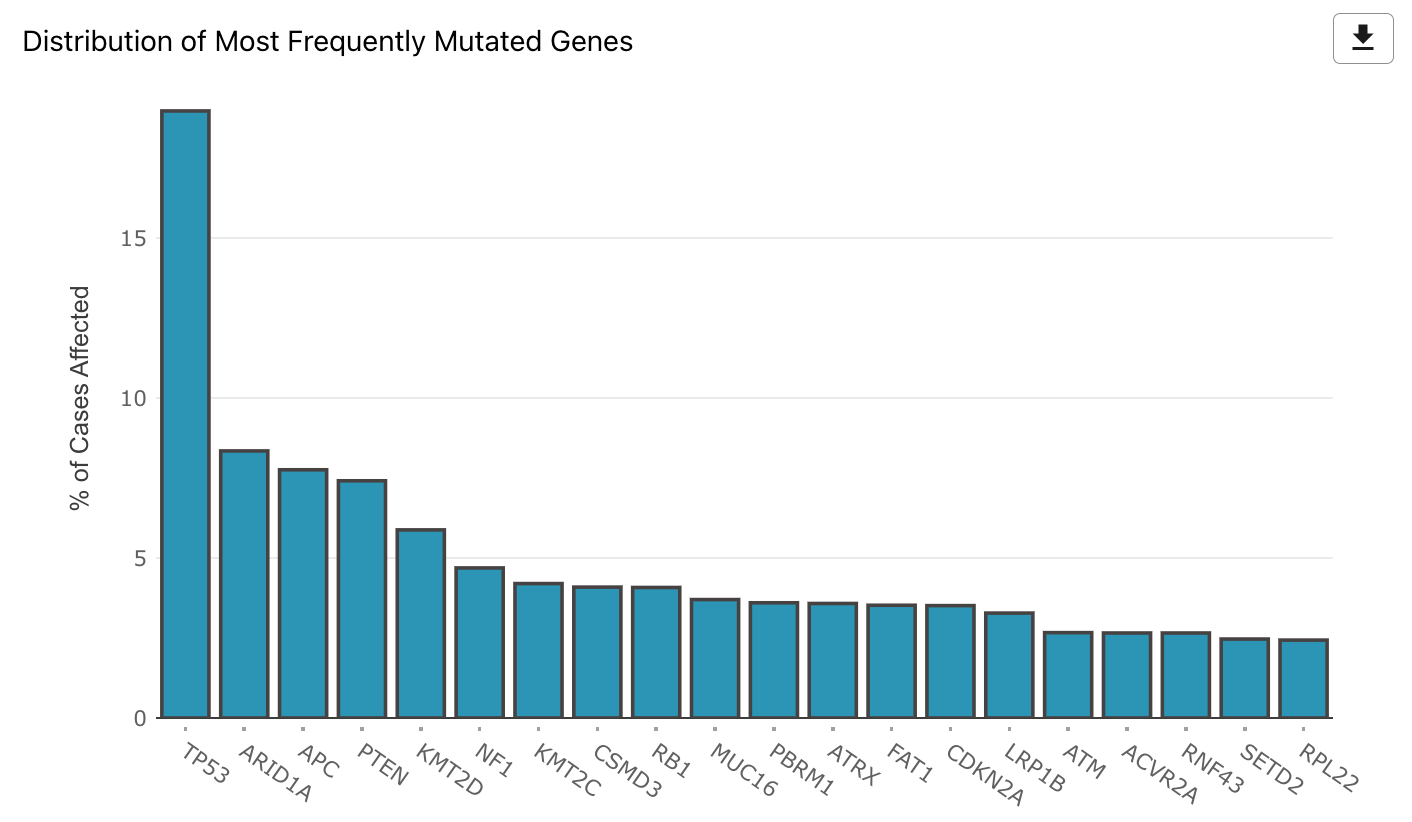Select the ARID1A bar

[244, 584]
